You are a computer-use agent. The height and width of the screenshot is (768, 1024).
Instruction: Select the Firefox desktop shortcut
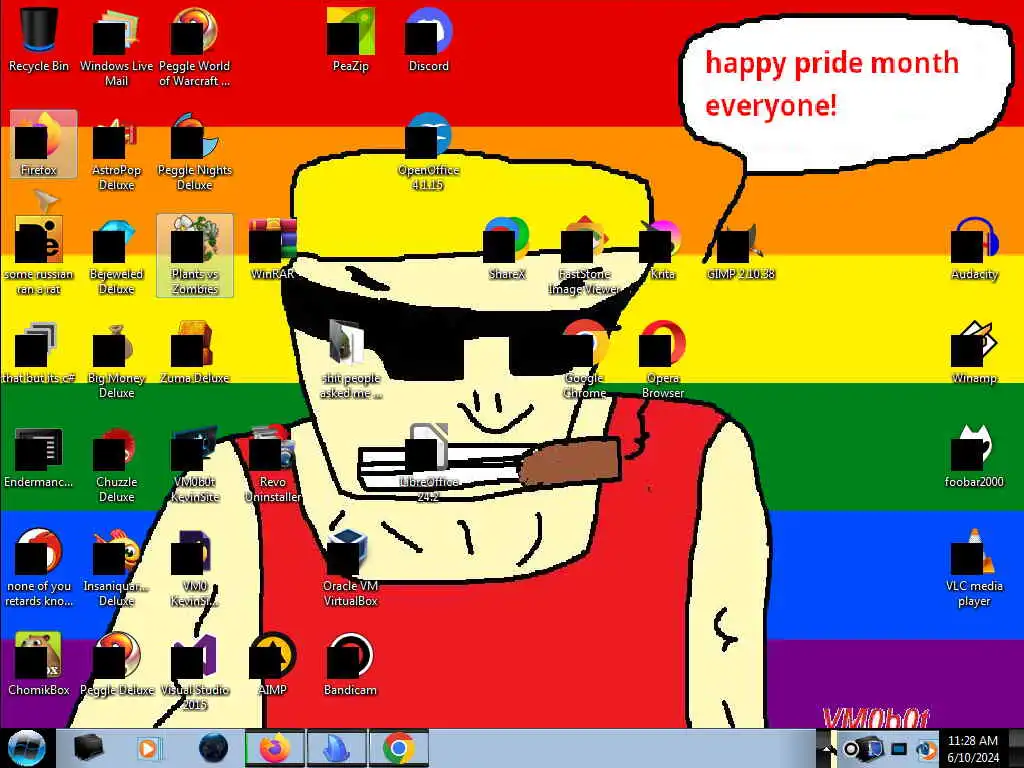[43, 144]
